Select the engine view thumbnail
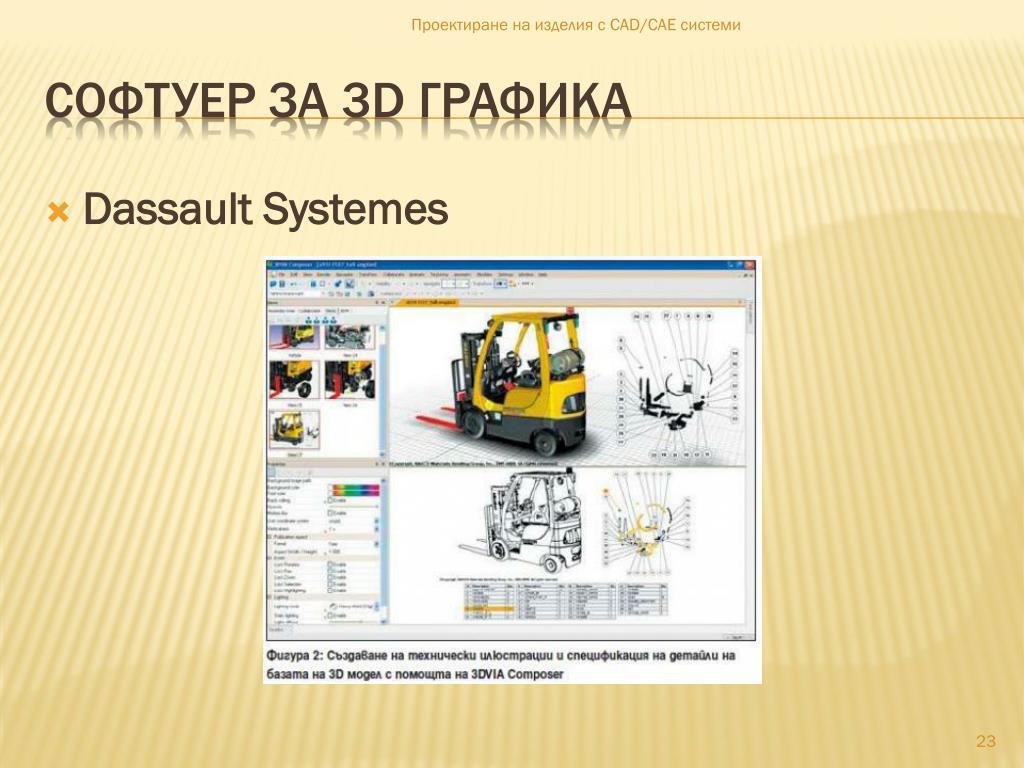 click(x=349, y=337)
